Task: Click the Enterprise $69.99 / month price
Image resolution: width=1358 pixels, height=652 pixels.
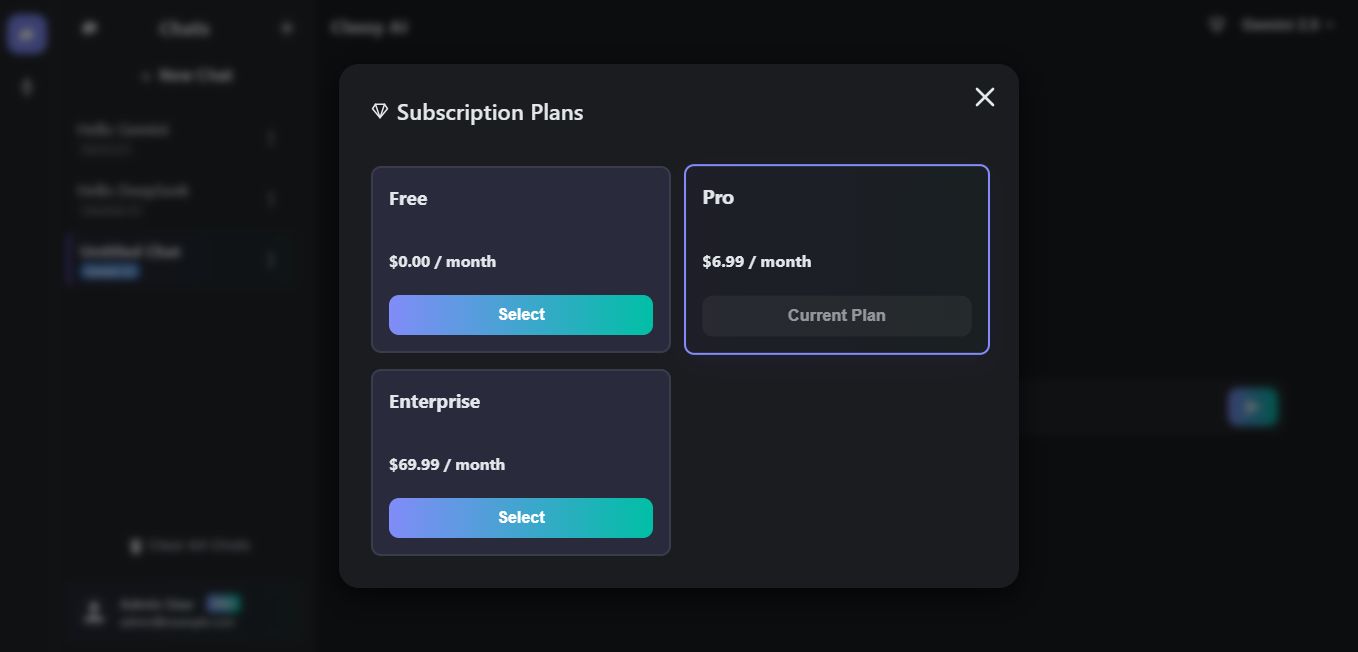Action: 446,465
